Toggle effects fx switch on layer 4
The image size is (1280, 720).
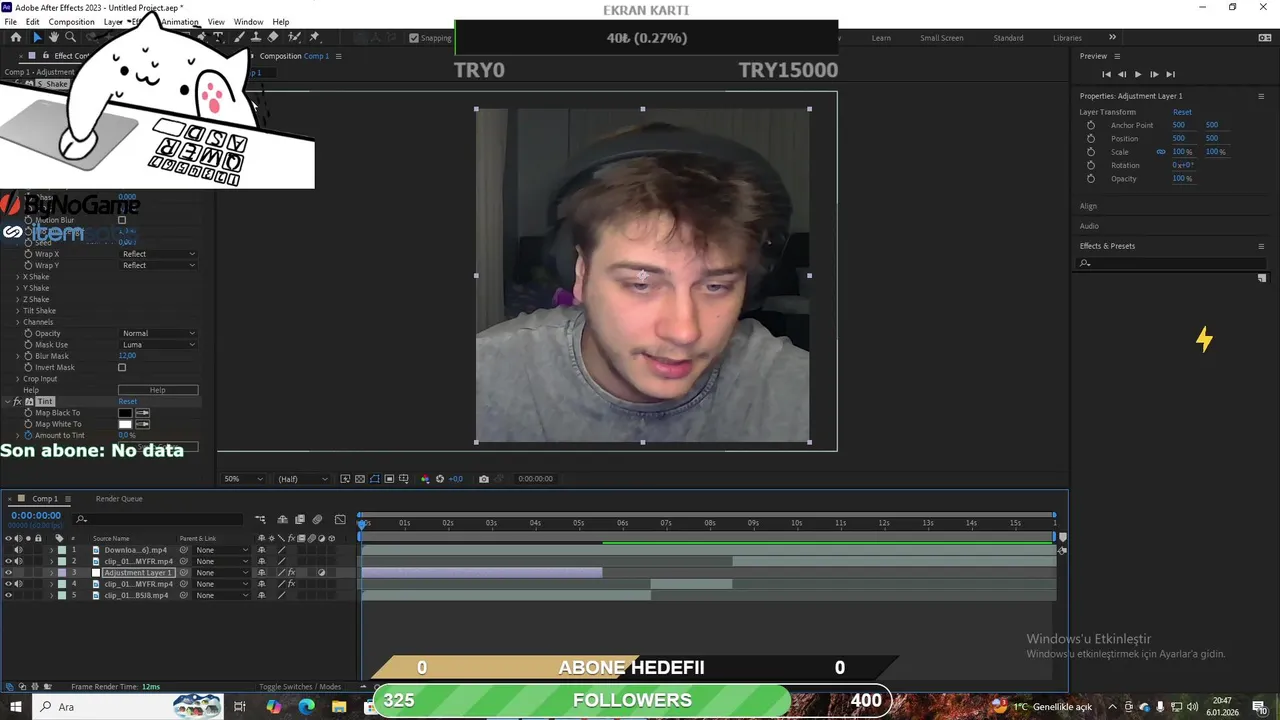click(x=291, y=584)
